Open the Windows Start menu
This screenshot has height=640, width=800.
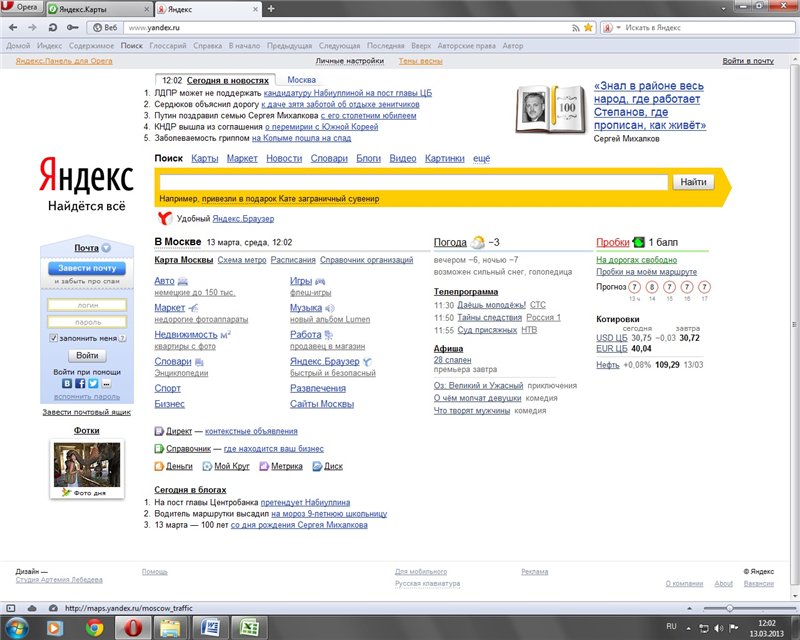click(16, 627)
